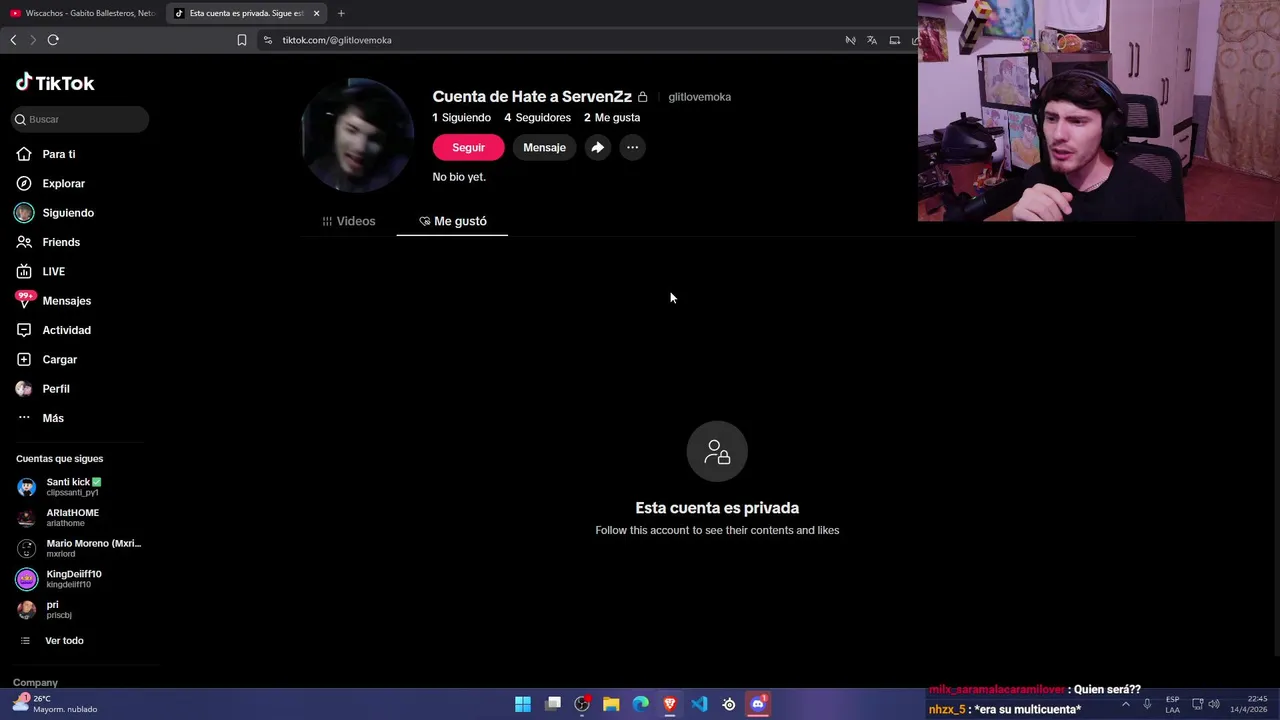Open File Explorer from taskbar

pos(611,704)
